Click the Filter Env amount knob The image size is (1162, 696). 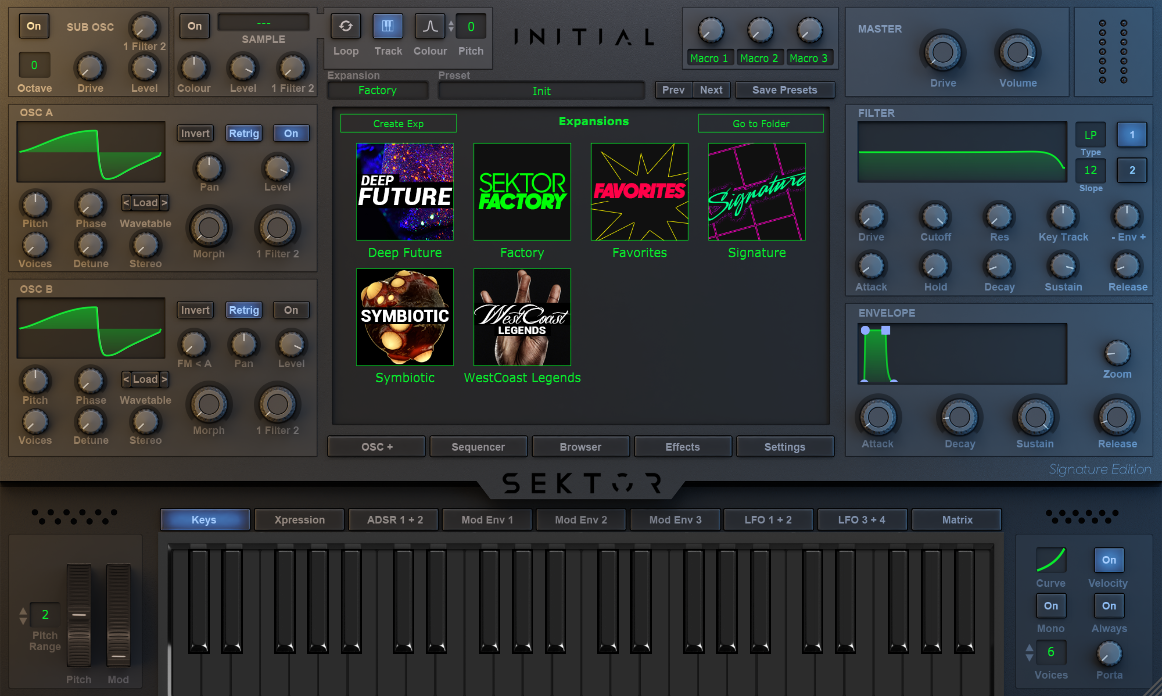coord(1126,216)
